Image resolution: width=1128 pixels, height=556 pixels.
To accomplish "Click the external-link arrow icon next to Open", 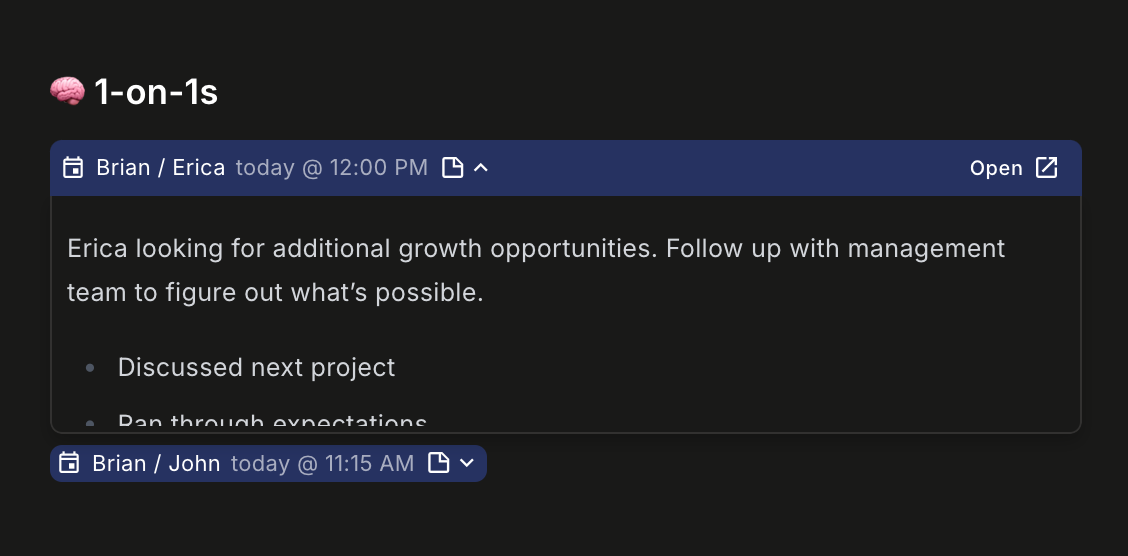I will click(1046, 168).
